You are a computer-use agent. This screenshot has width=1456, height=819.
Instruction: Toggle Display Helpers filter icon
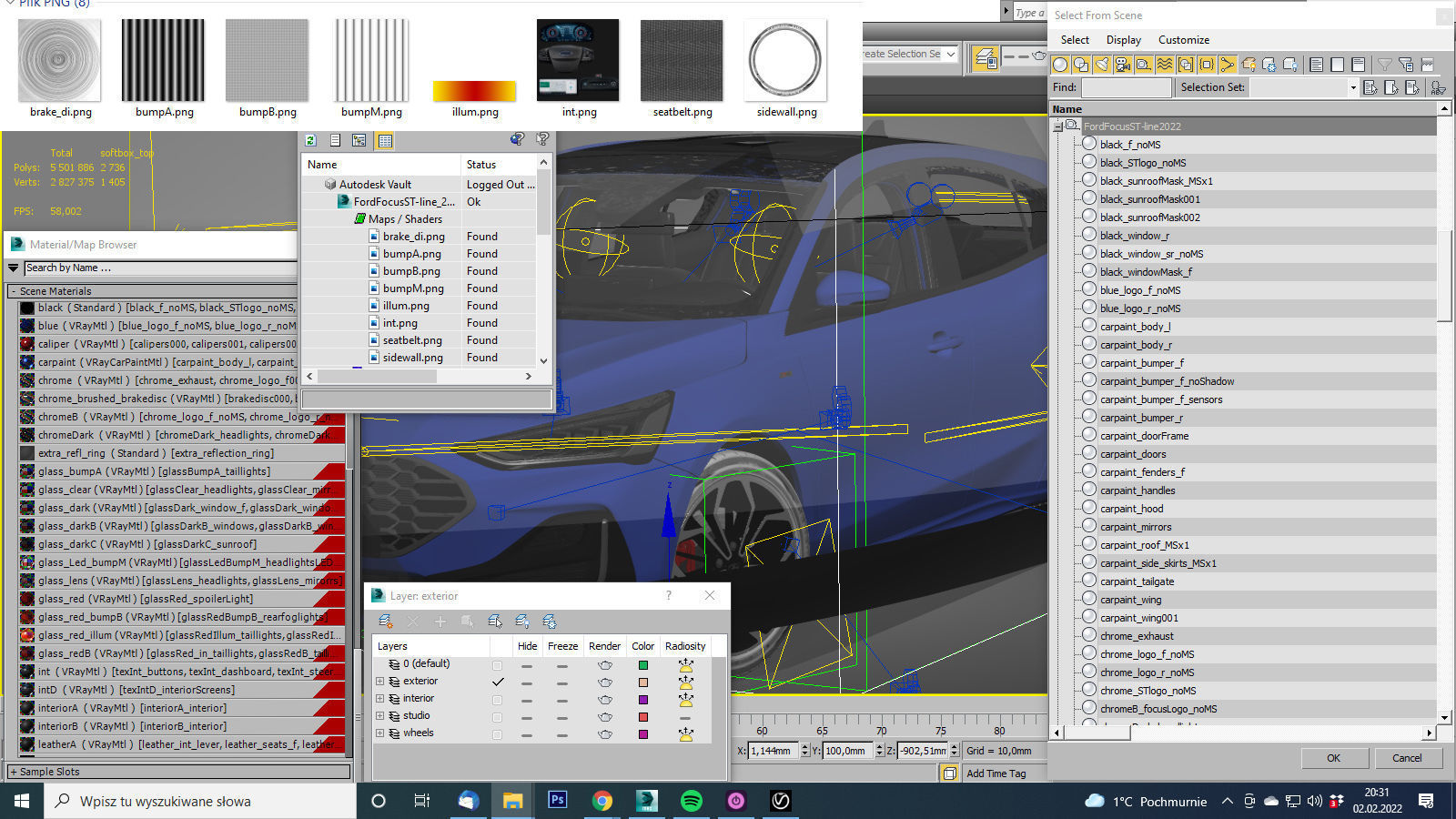pyautogui.click(x=1144, y=65)
